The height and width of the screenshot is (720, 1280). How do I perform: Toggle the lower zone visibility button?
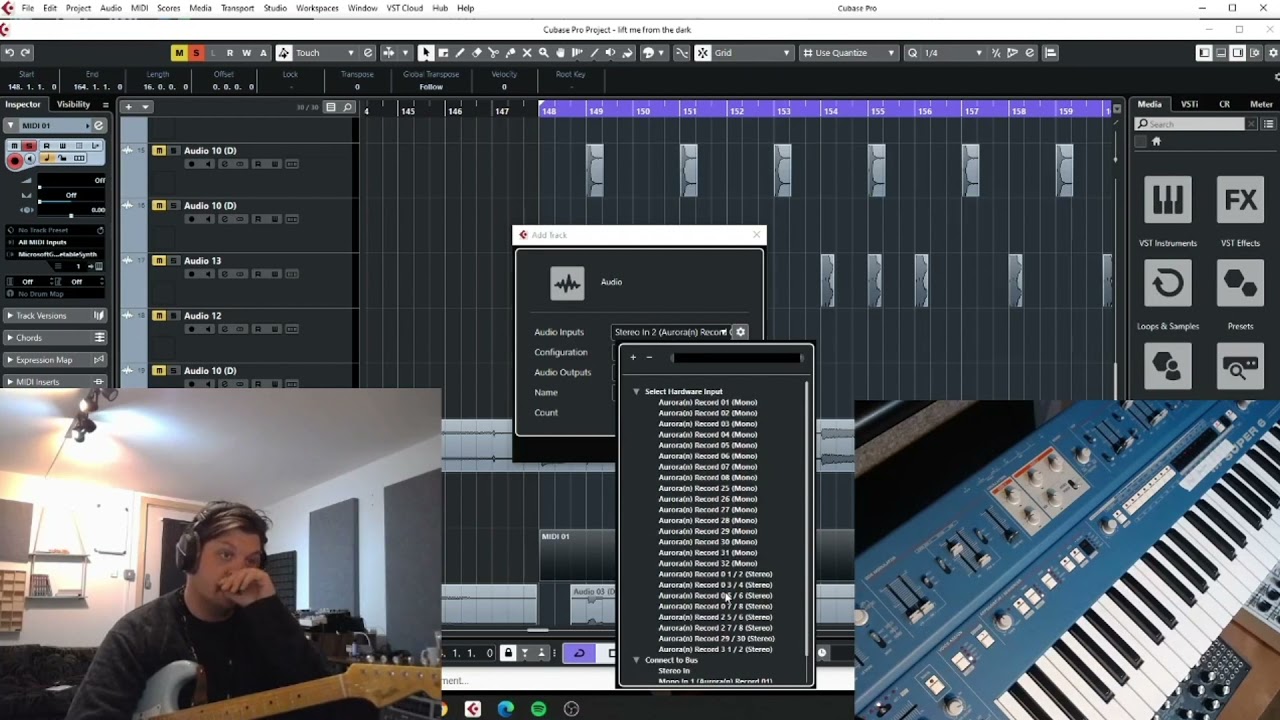[x=1222, y=53]
